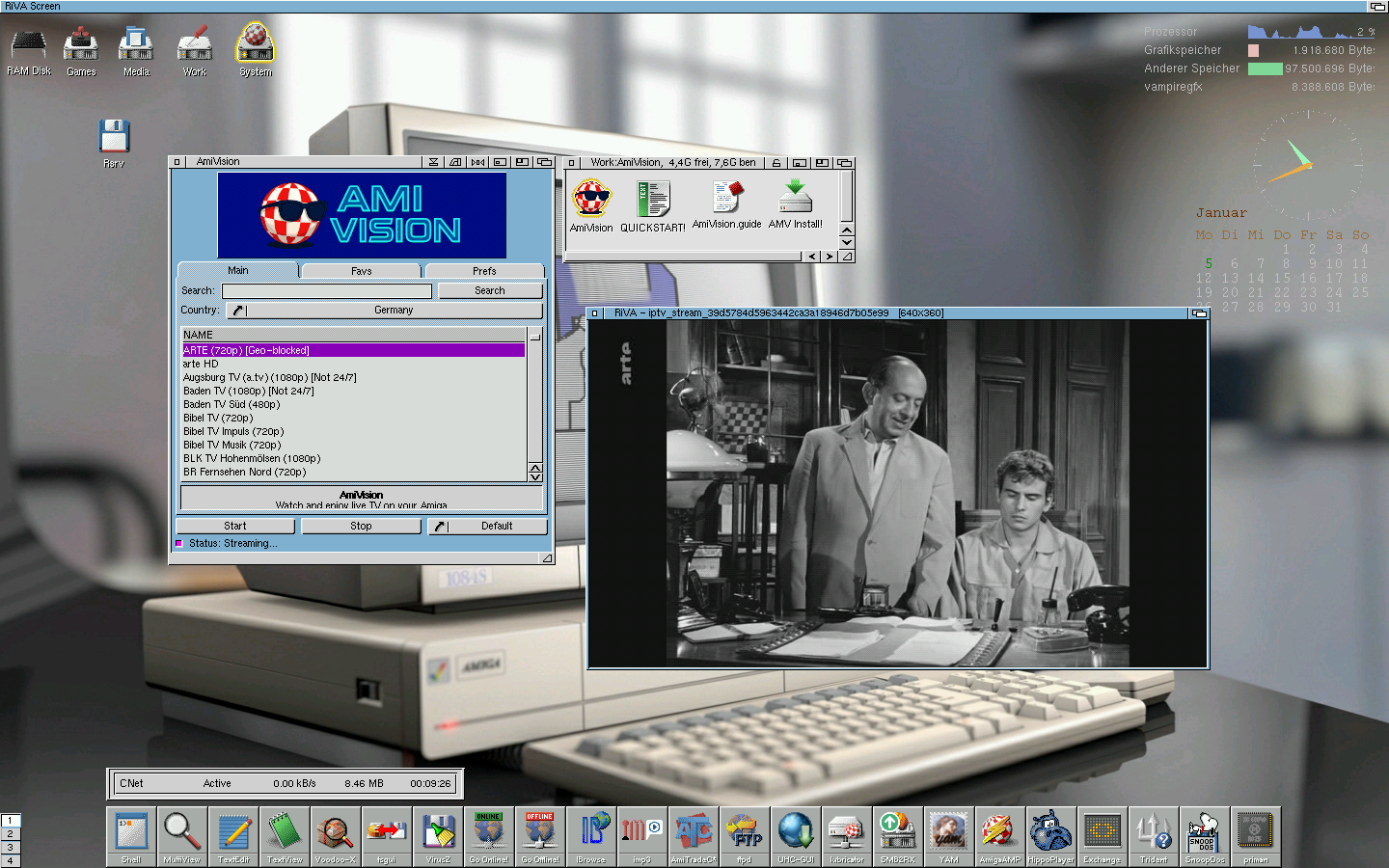Open the Media drive icon
Screen dimensions: 1389x868
(136, 50)
